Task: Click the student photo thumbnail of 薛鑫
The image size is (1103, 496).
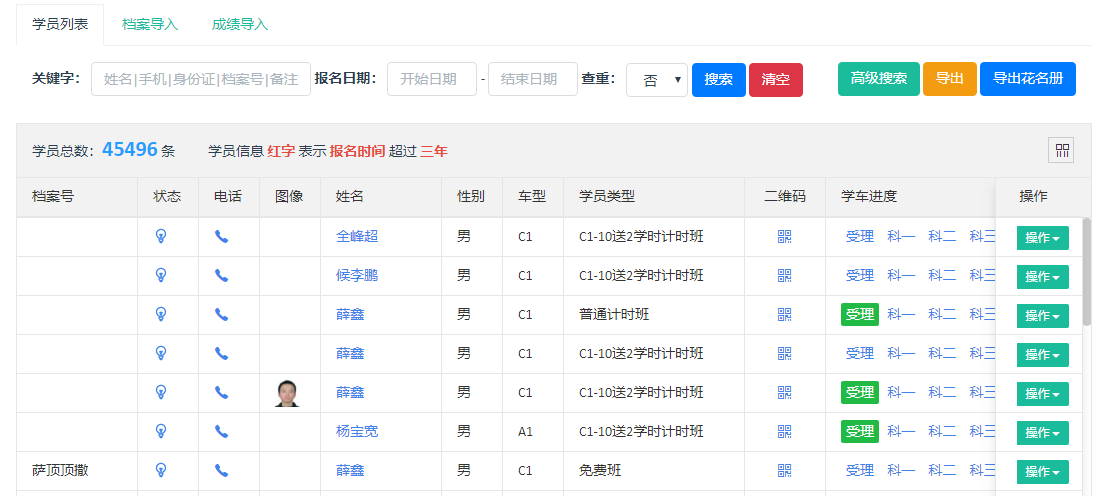Action: coord(288,393)
